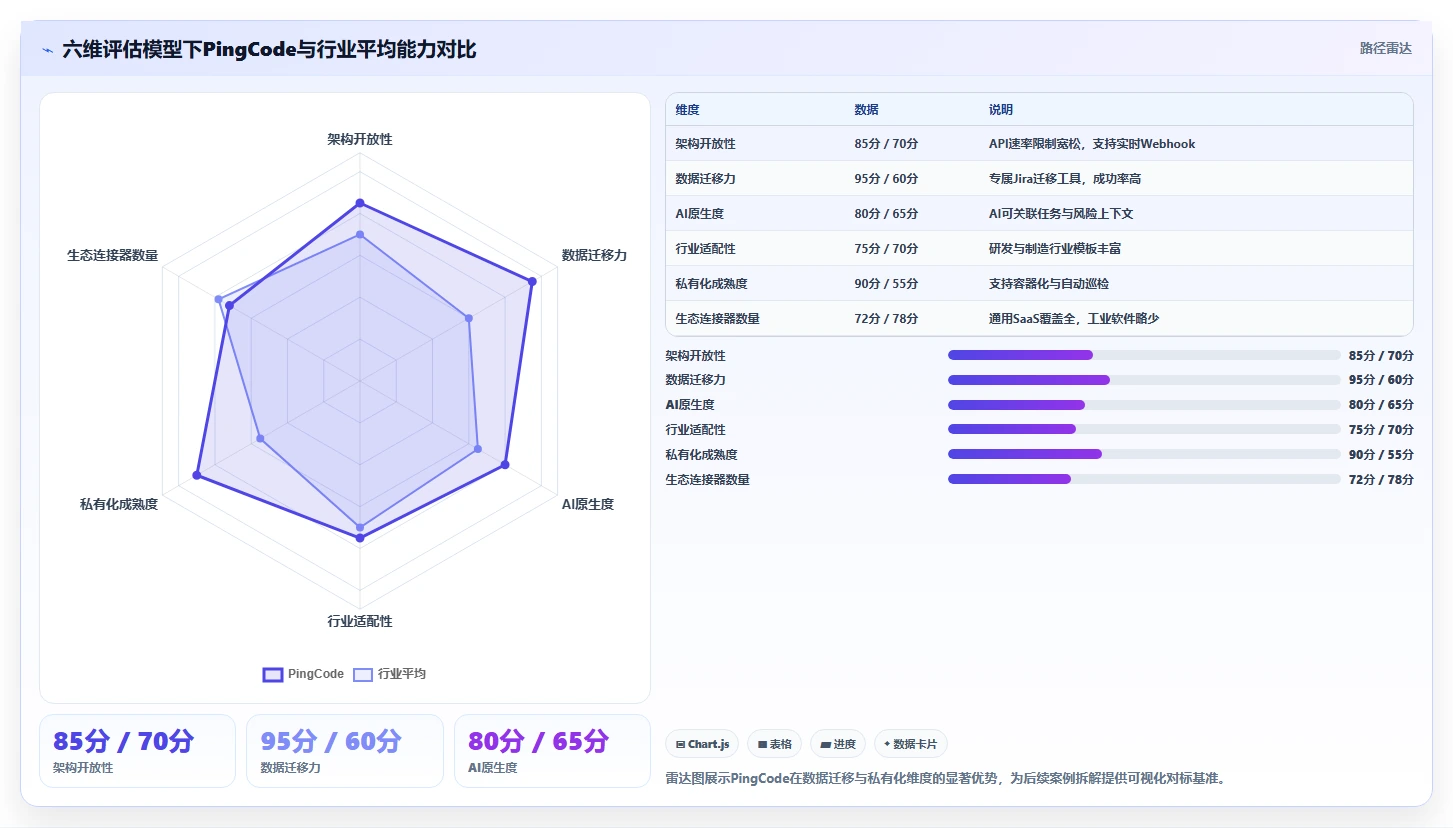Click the radar icon beside the page title
Screen dimensions: 1453x828
point(47,50)
